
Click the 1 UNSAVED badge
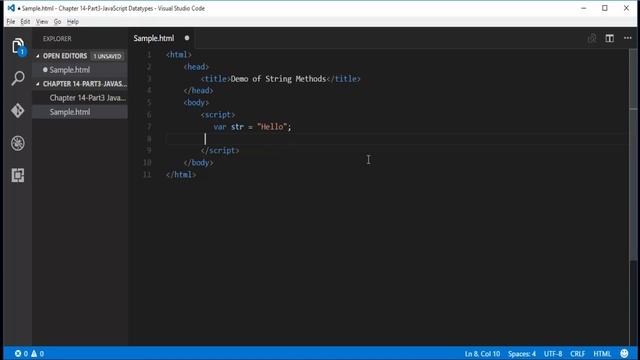107,56
